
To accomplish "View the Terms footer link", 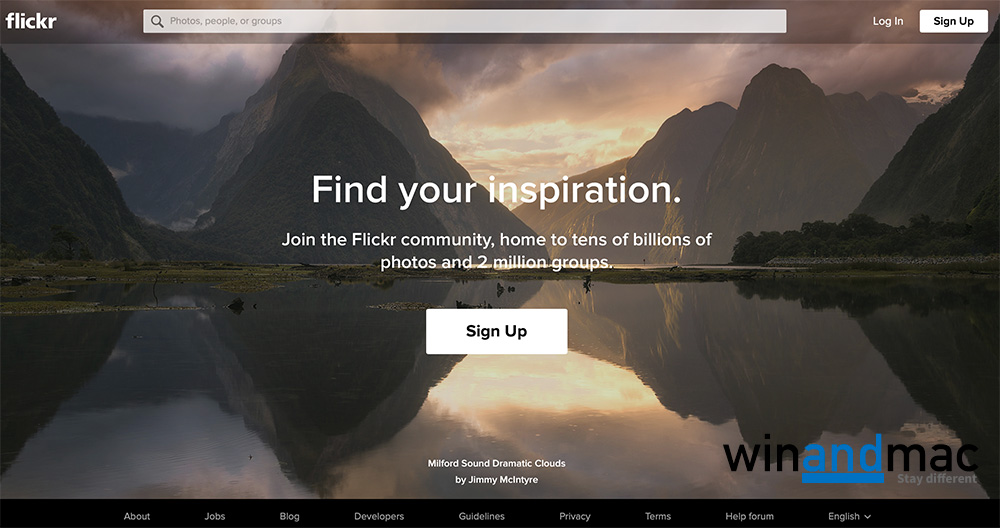I will click(x=658, y=517).
